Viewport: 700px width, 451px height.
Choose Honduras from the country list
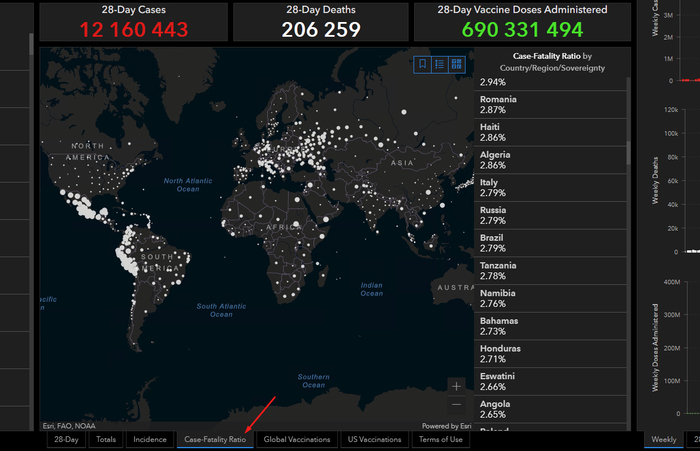[x=501, y=354]
